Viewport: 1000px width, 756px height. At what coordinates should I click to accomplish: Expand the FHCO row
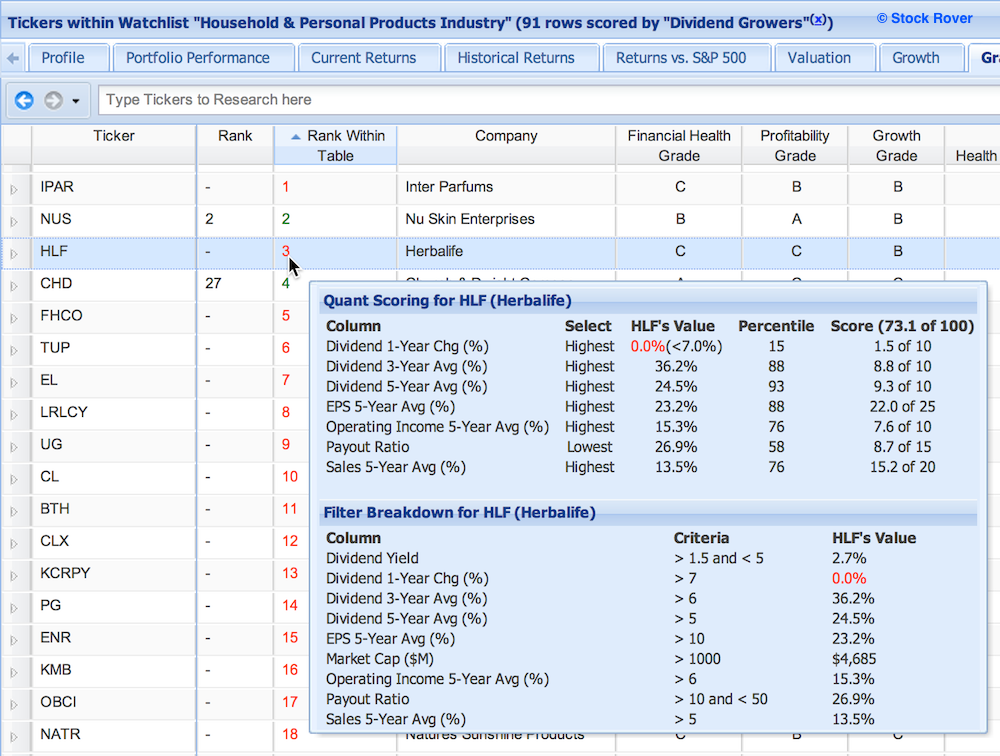(x=14, y=318)
